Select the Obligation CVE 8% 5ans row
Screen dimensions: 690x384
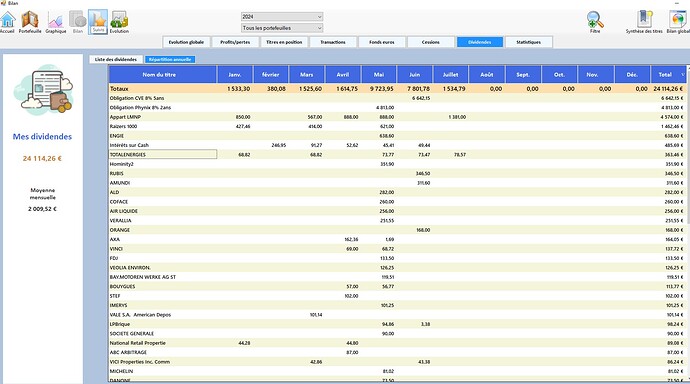tap(397, 98)
